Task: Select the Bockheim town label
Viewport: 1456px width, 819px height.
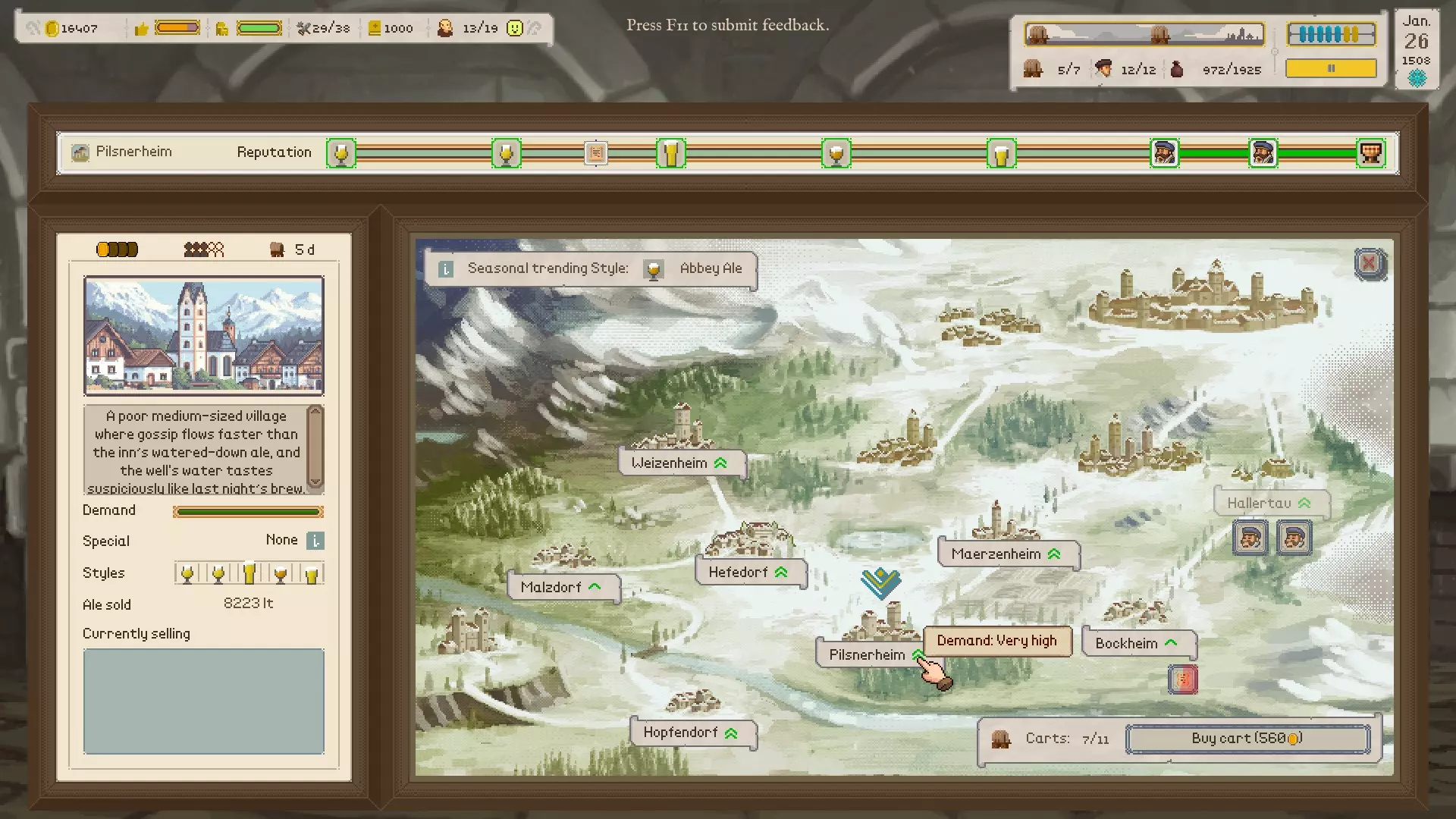Action: pyautogui.click(x=1126, y=644)
